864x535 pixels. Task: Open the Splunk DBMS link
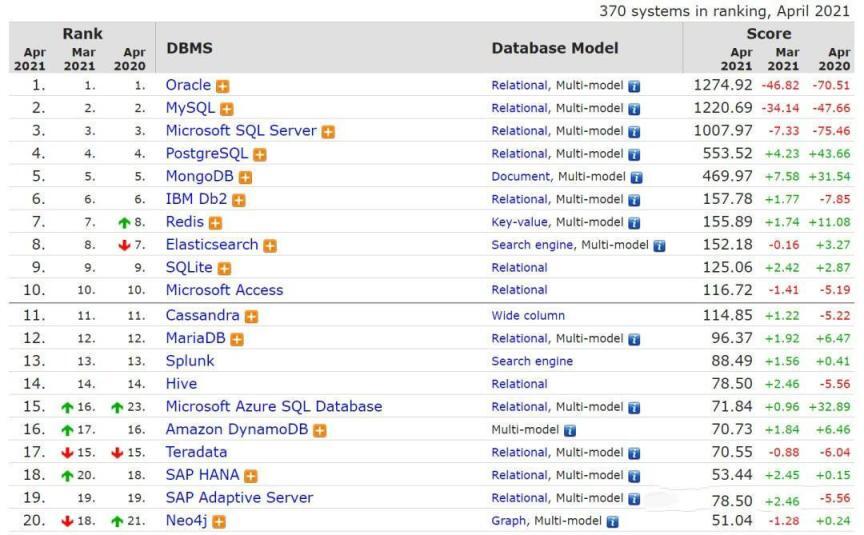[190, 361]
